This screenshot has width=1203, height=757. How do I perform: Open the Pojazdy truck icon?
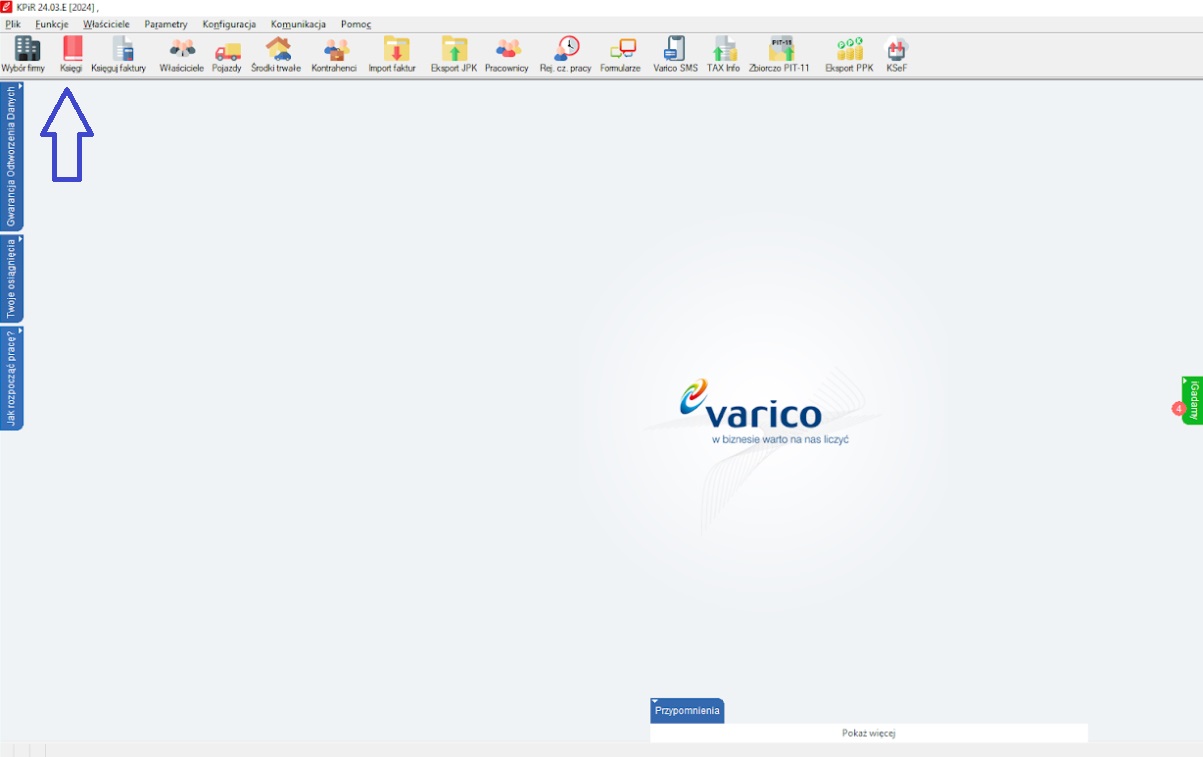click(227, 55)
